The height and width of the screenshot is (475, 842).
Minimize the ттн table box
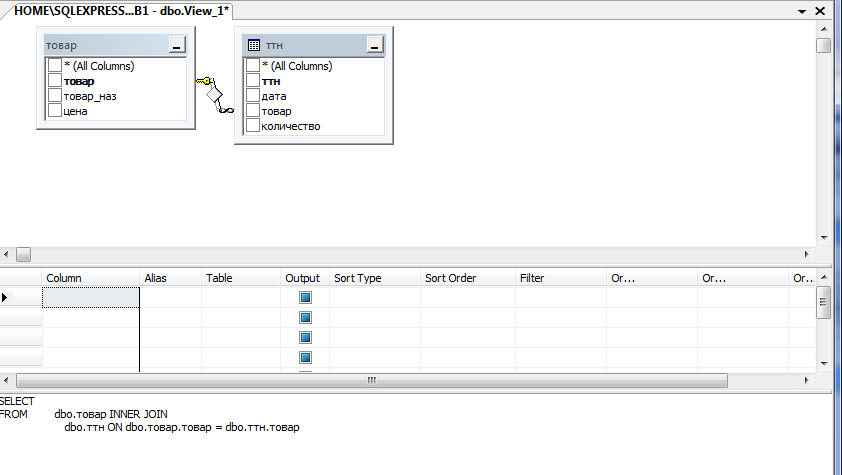[375, 45]
